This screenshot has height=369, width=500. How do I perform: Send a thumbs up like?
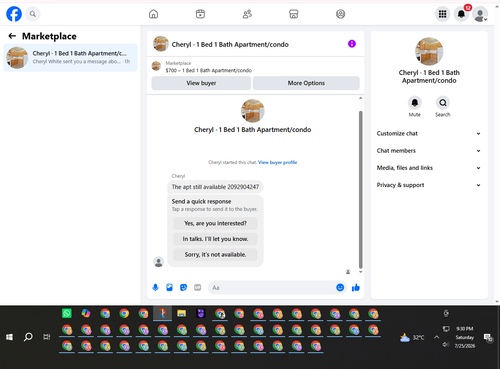pos(356,287)
